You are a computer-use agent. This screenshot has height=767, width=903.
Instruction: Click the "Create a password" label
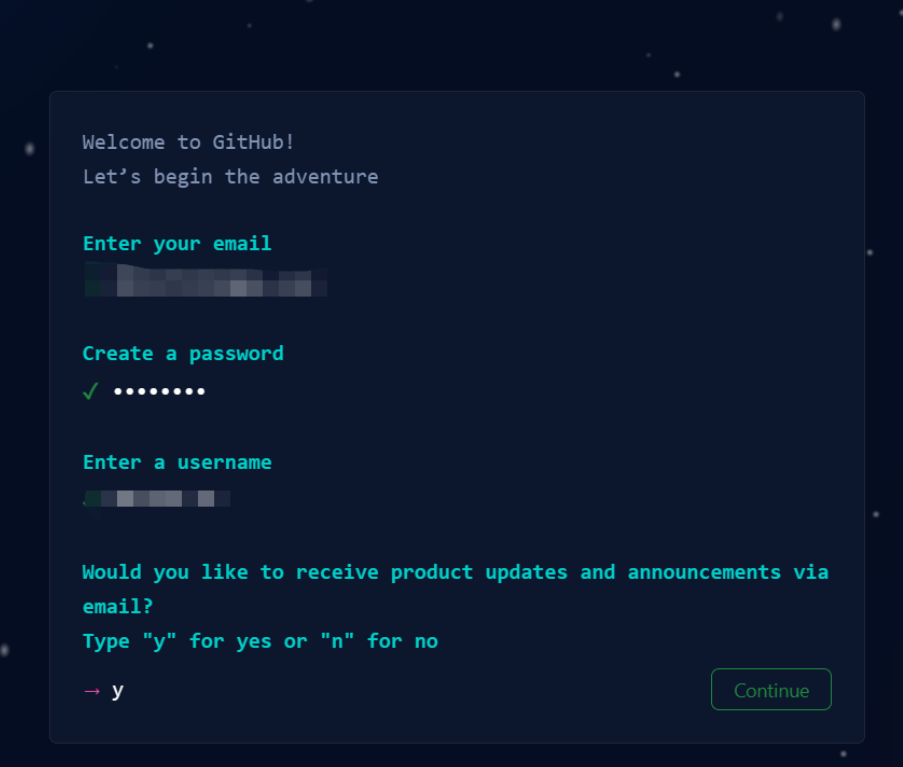pyautogui.click(x=183, y=354)
